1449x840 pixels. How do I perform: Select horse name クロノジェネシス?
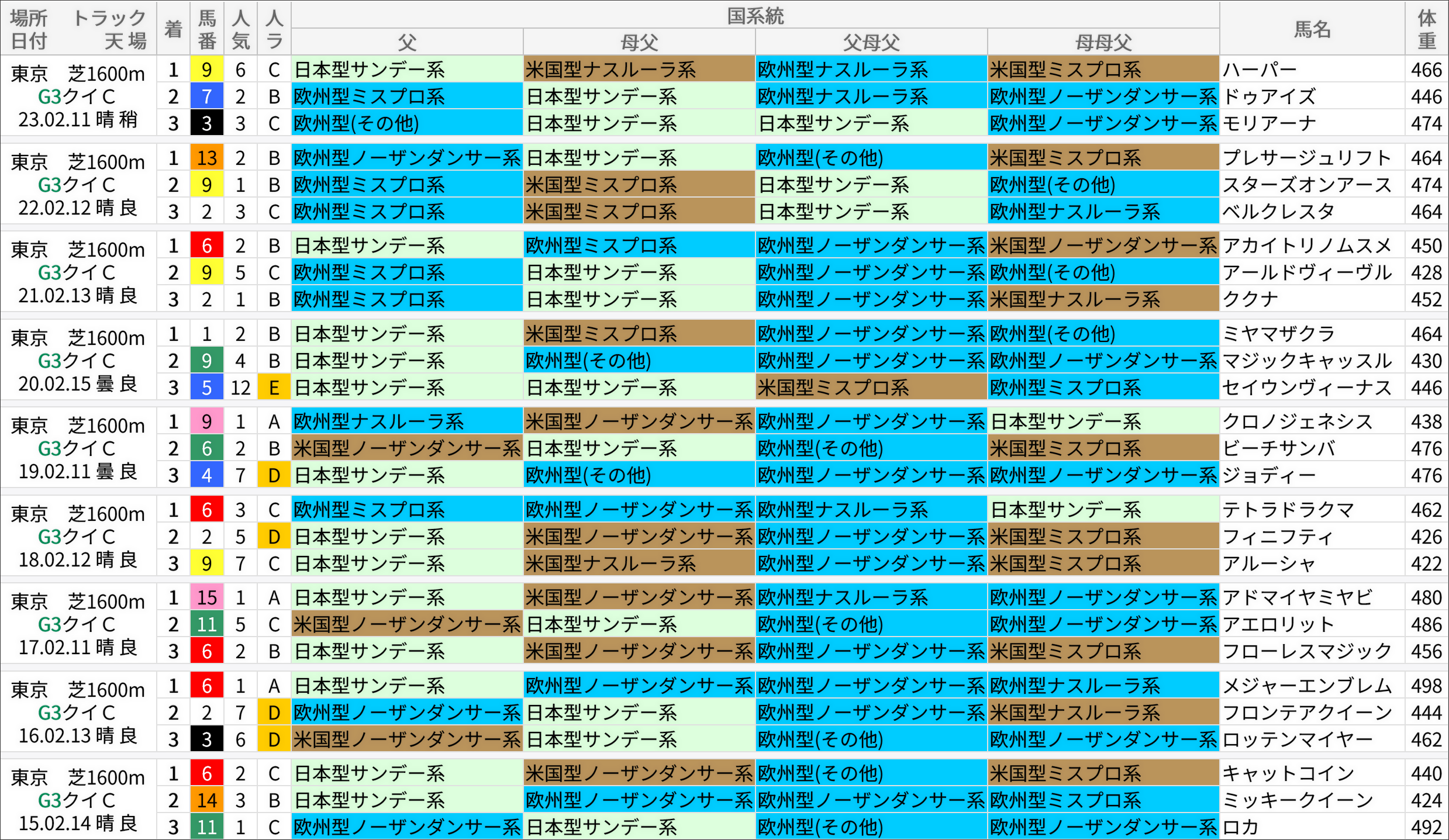point(1297,421)
